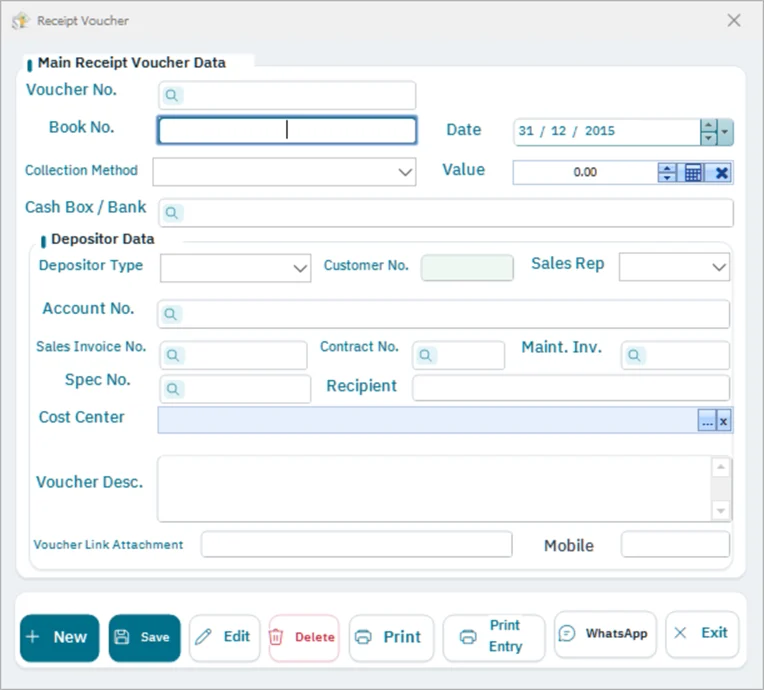The image size is (764, 690).
Task: Click the Recipient text field
Action: [571, 388]
